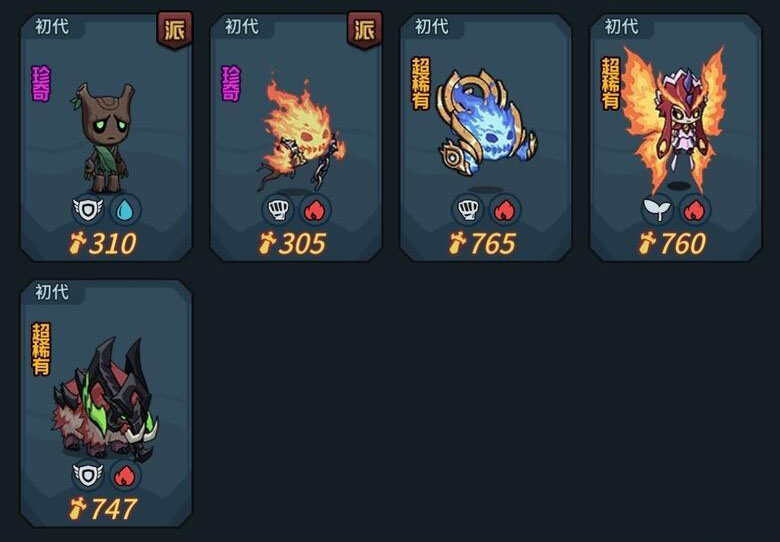Click the fire icon on the 765 card
780x542 pixels.
505,209
